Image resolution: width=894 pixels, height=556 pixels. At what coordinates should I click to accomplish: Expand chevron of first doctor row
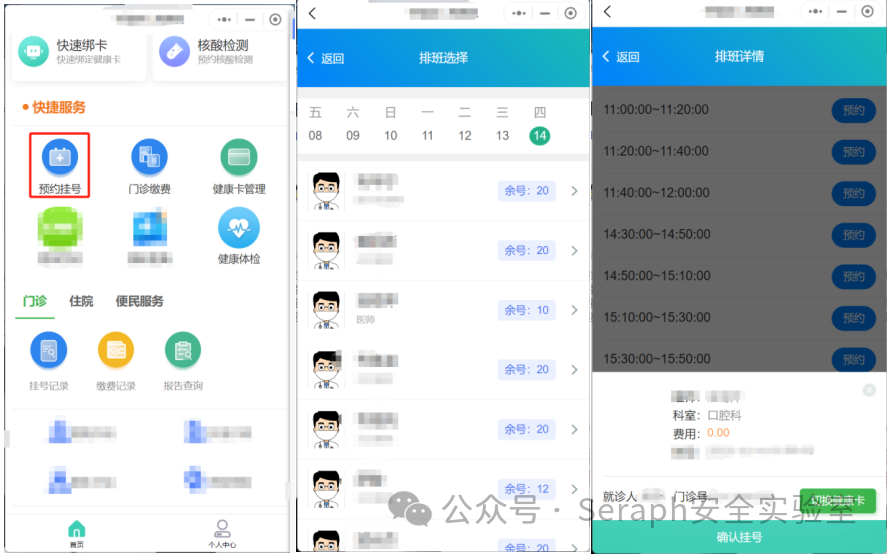pos(574,191)
